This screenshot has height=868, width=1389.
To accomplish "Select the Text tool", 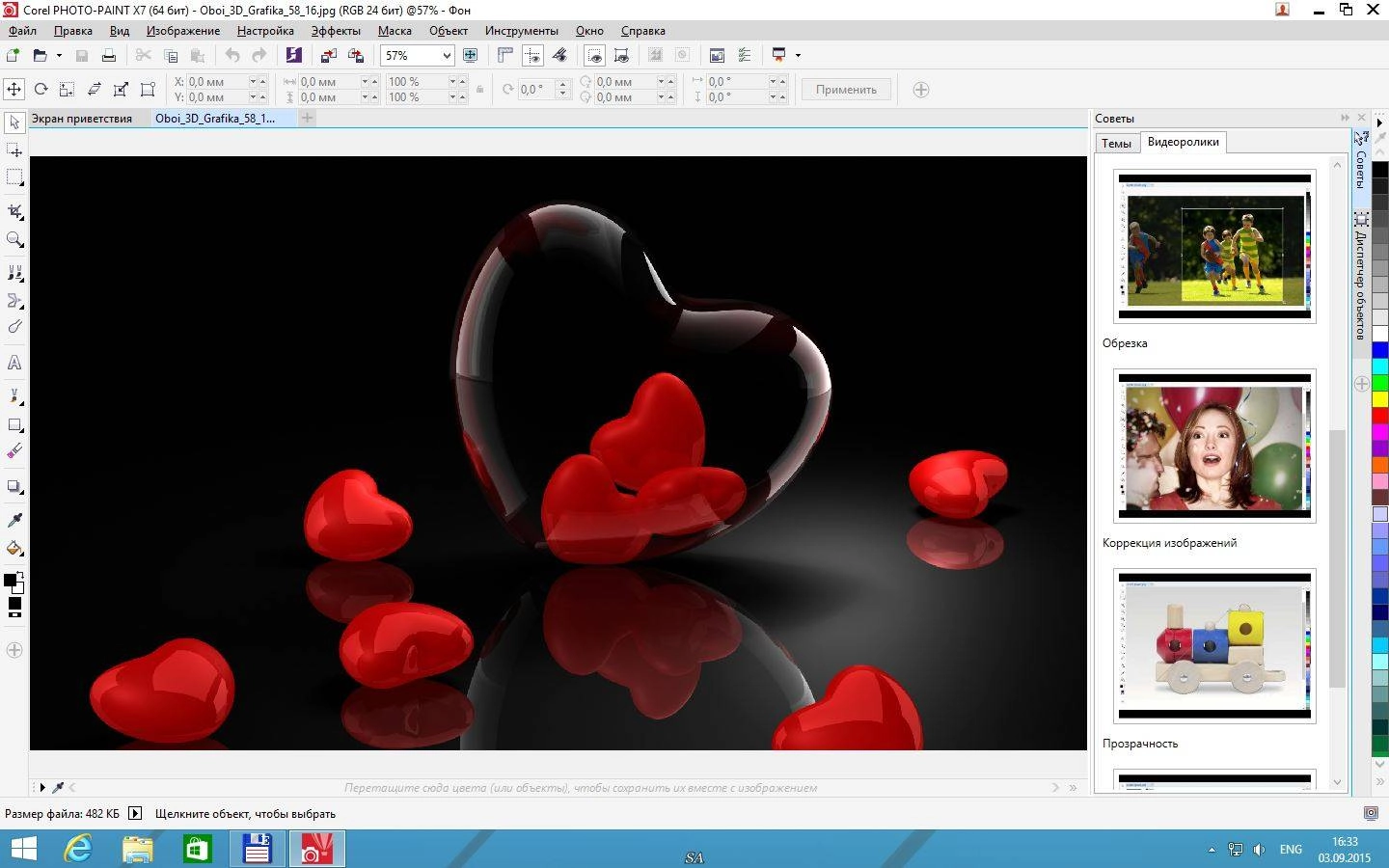I will pos(14,363).
